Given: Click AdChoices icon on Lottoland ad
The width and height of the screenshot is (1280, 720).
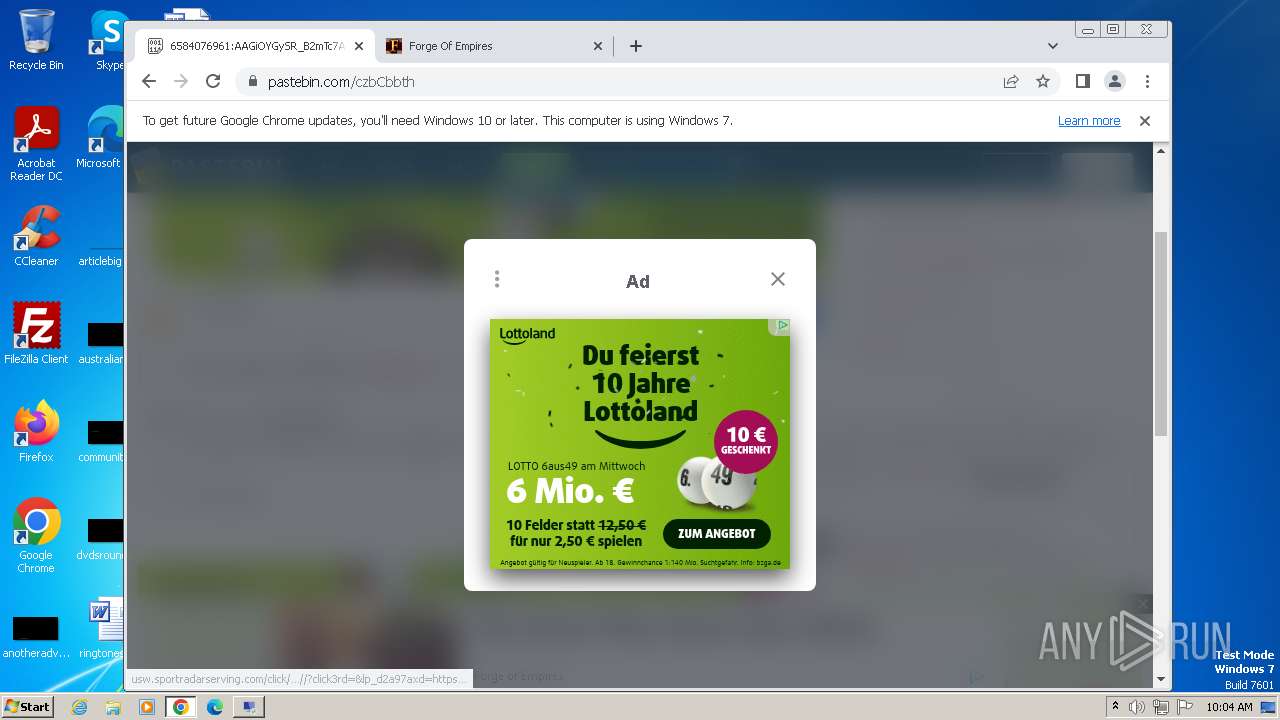Looking at the screenshot, I should [782, 326].
